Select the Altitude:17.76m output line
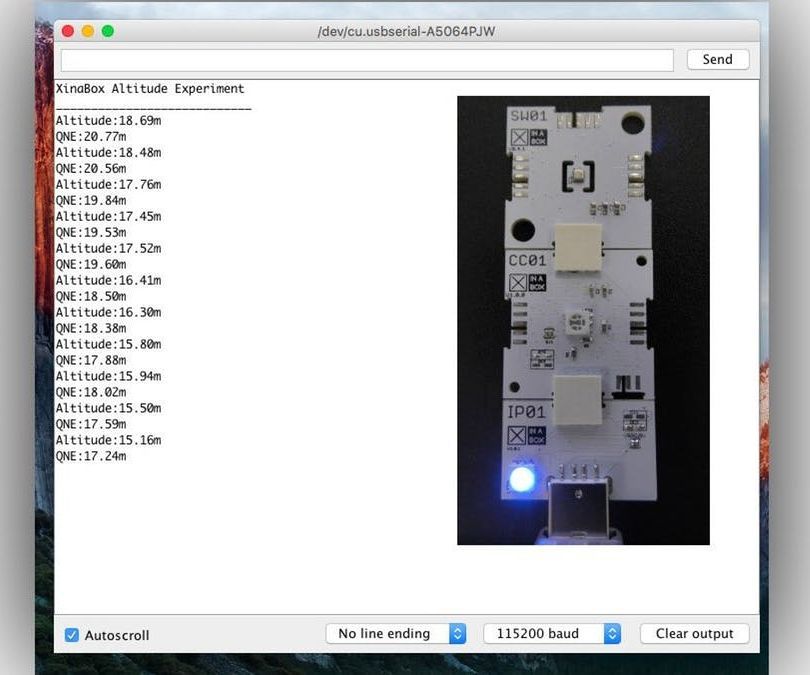 click(x=108, y=185)
